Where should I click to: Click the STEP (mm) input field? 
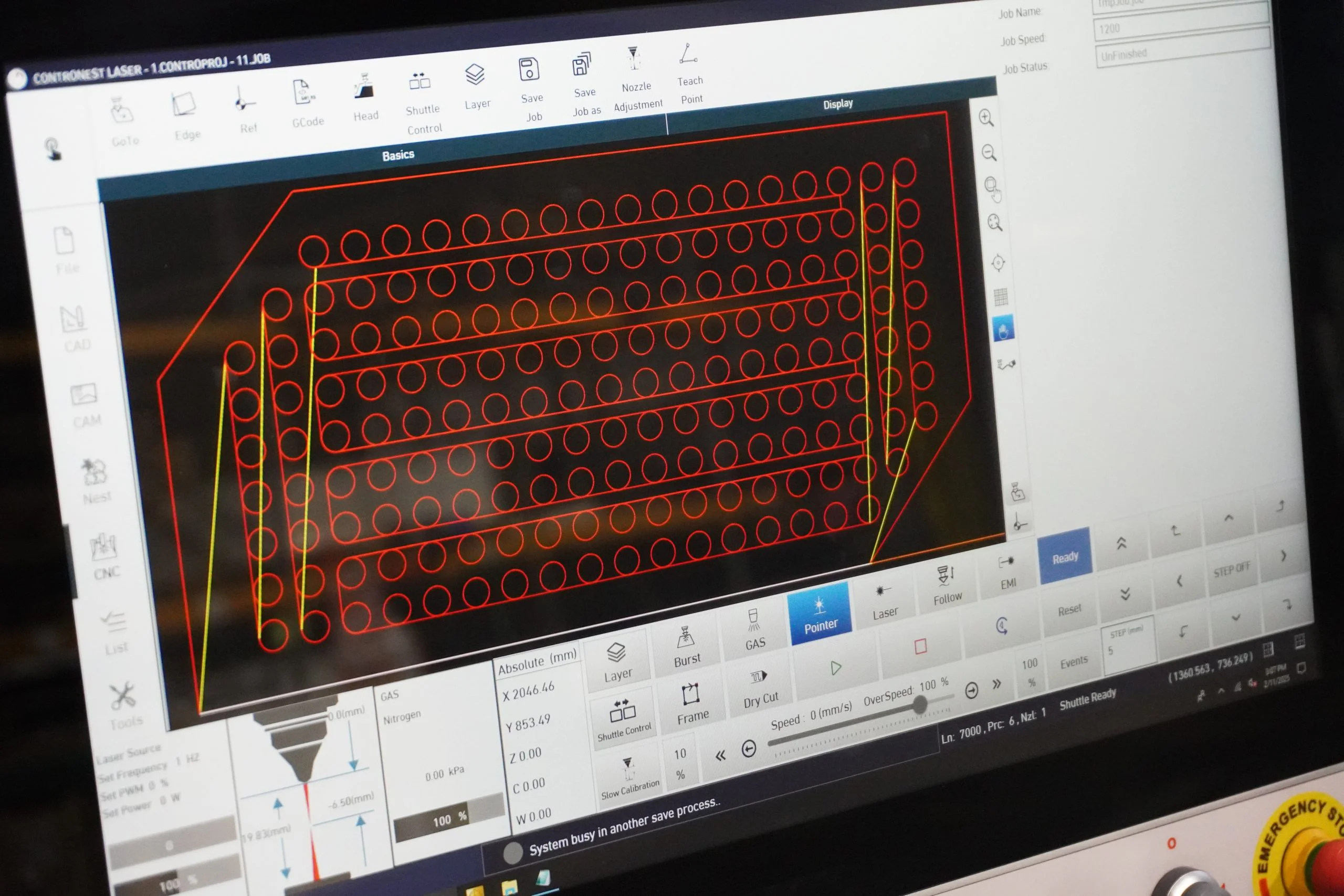(x=1128, y=645)
